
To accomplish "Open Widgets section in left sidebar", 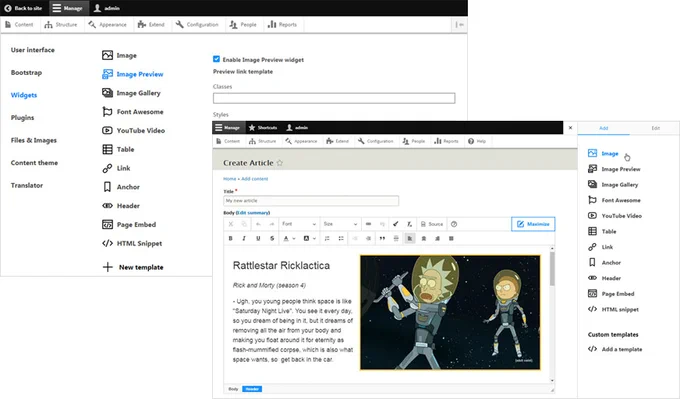I will coord(24,95).
